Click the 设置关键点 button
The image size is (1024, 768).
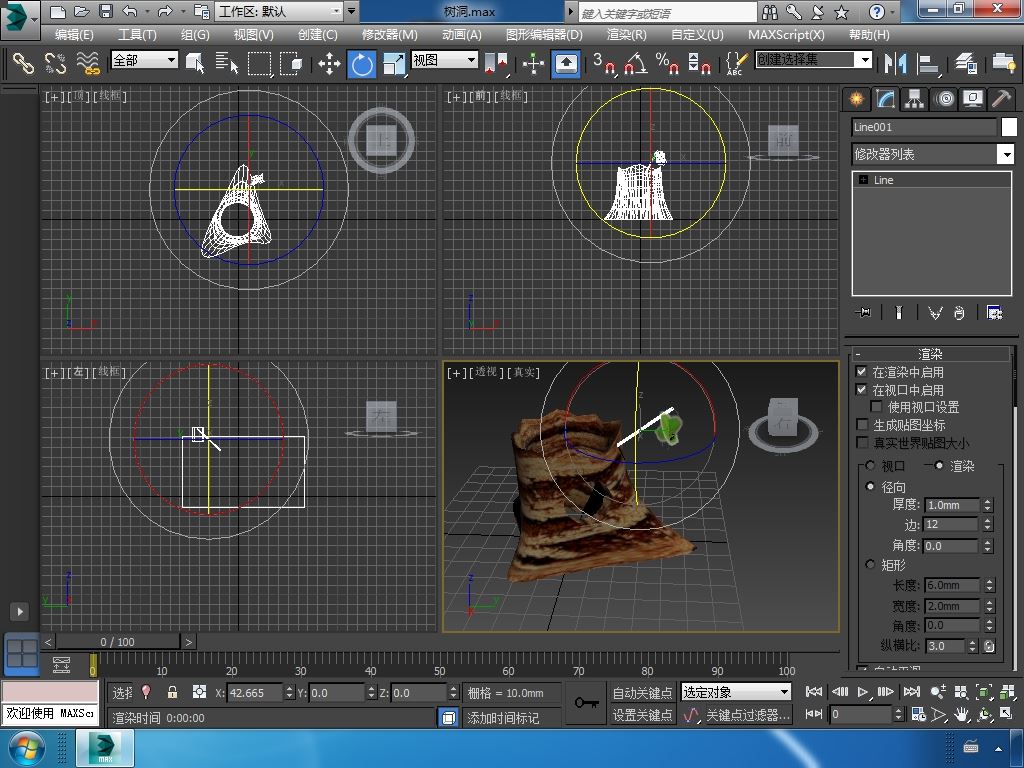click(x=642, y=715)
